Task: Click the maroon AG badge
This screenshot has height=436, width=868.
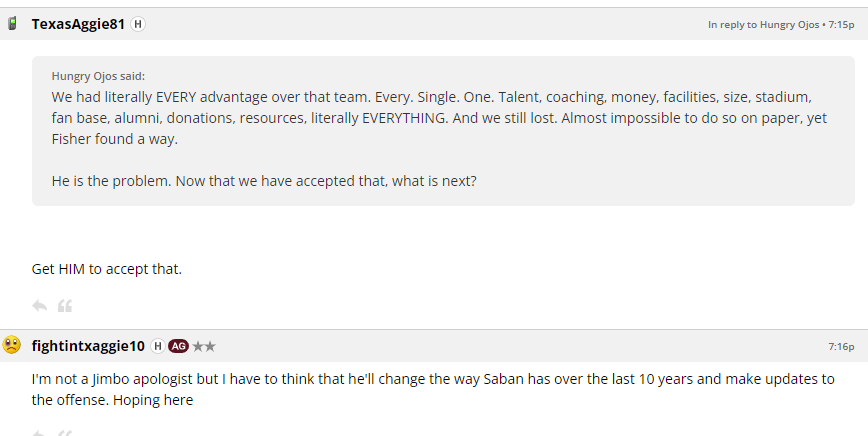Action: click(178, 346)
